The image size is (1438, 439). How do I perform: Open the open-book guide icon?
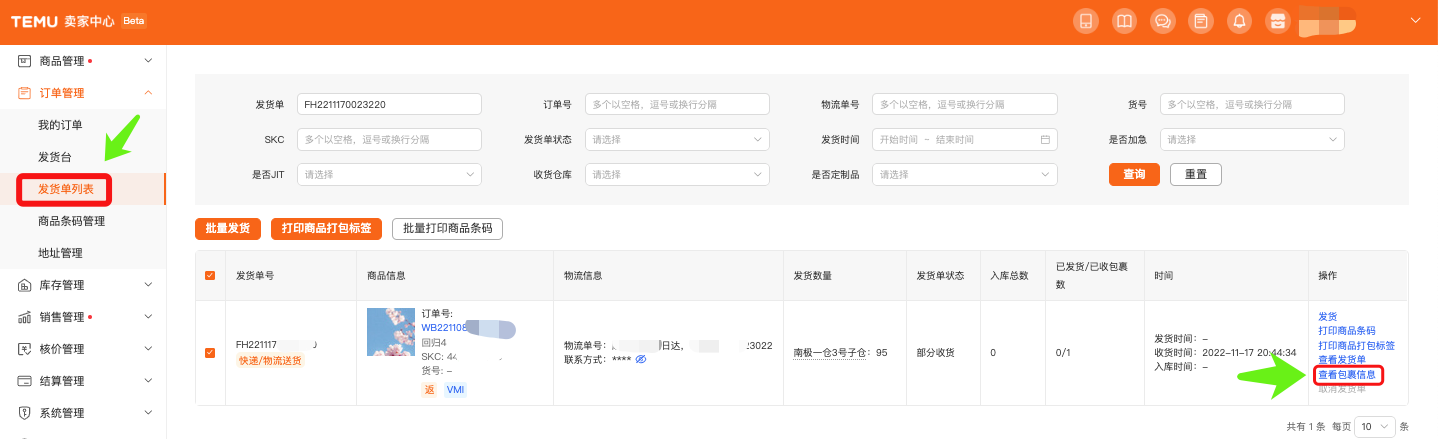click(x=1124, y=21)
